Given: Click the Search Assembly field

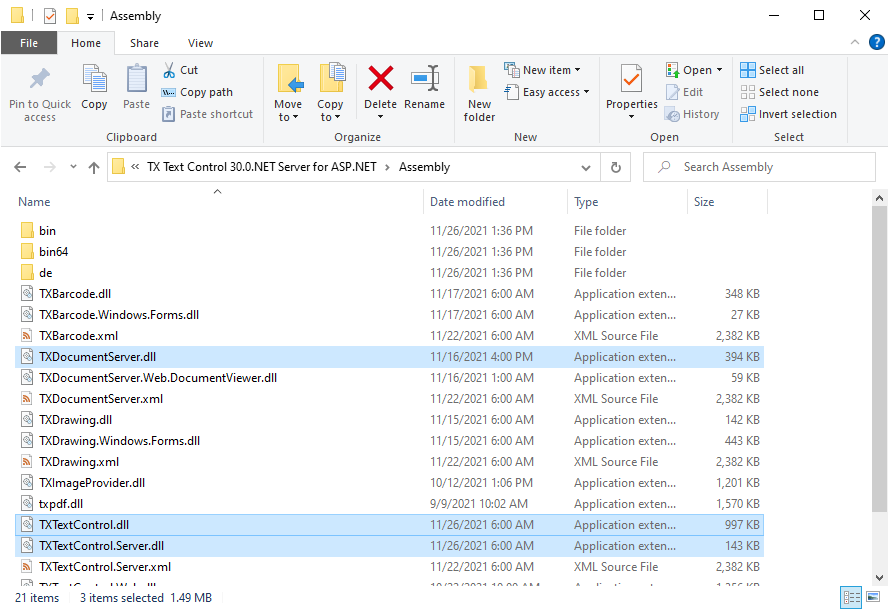Looking at the screenshot, I should (x=759, y=167).
